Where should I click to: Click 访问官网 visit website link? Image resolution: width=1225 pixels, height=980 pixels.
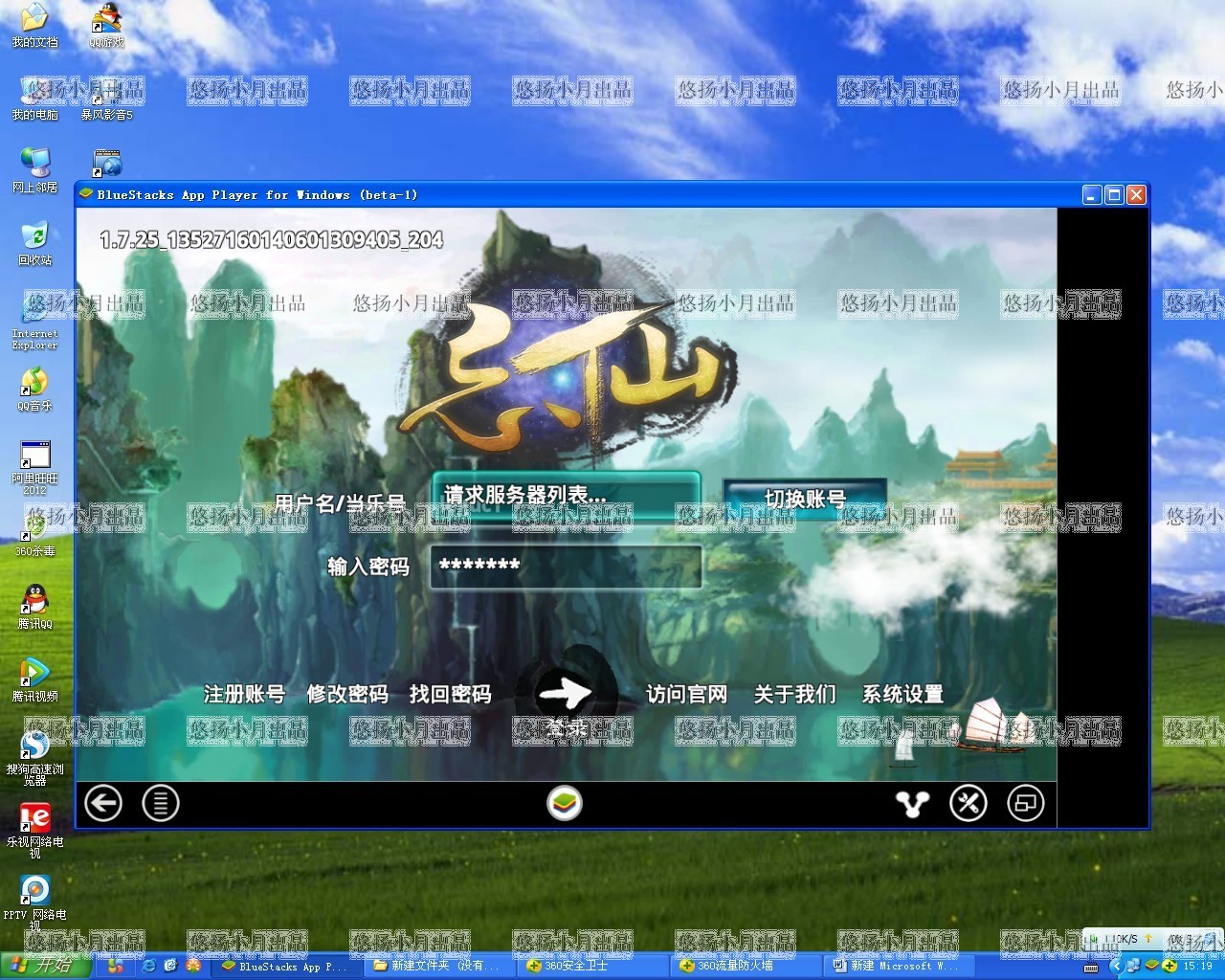click(x=687, y=694)
